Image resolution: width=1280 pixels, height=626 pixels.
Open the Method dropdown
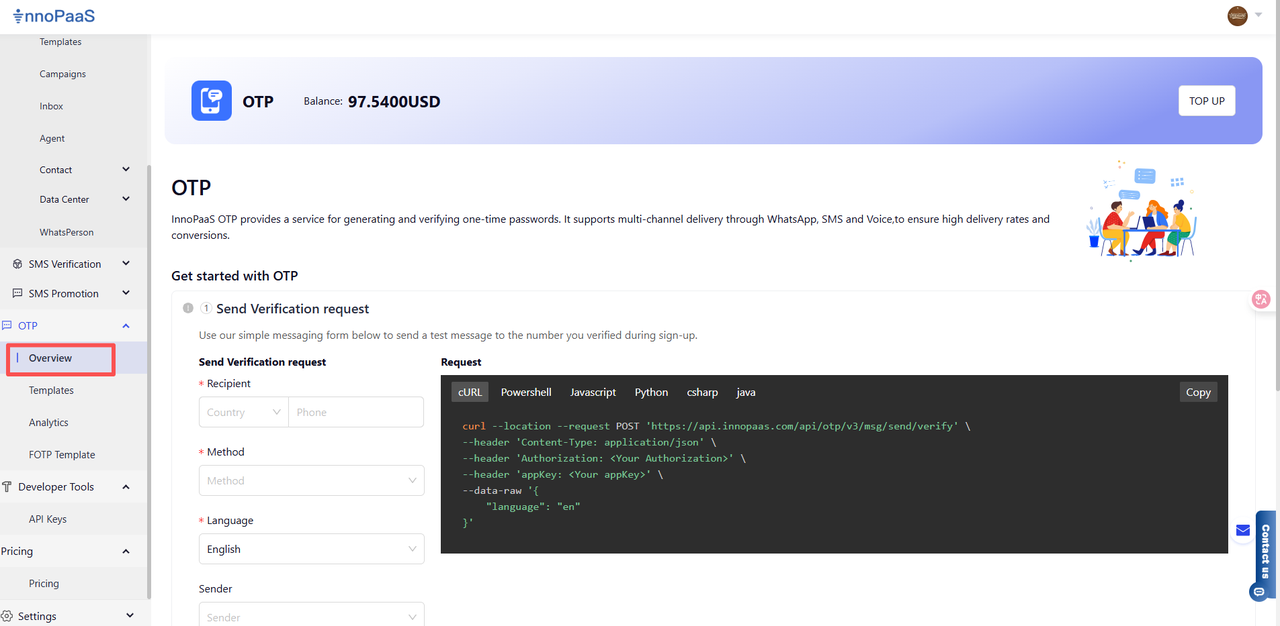click(x=311, y=481)
